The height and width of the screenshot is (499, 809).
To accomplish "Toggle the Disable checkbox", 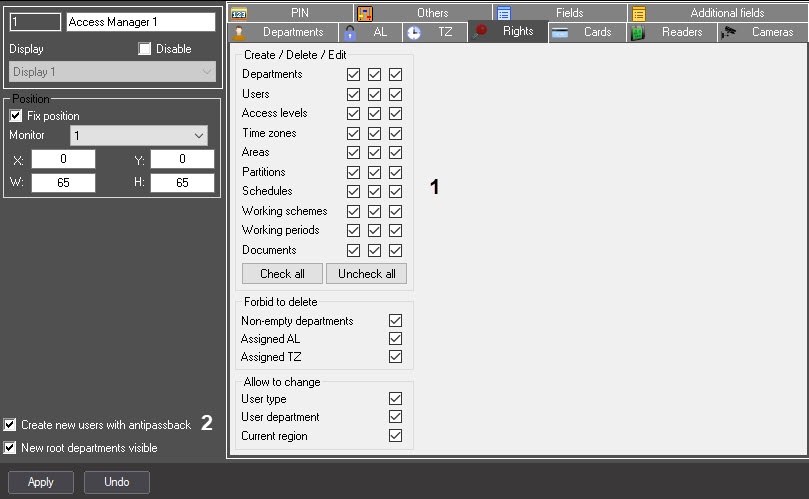I will click(x=144, y=49).
